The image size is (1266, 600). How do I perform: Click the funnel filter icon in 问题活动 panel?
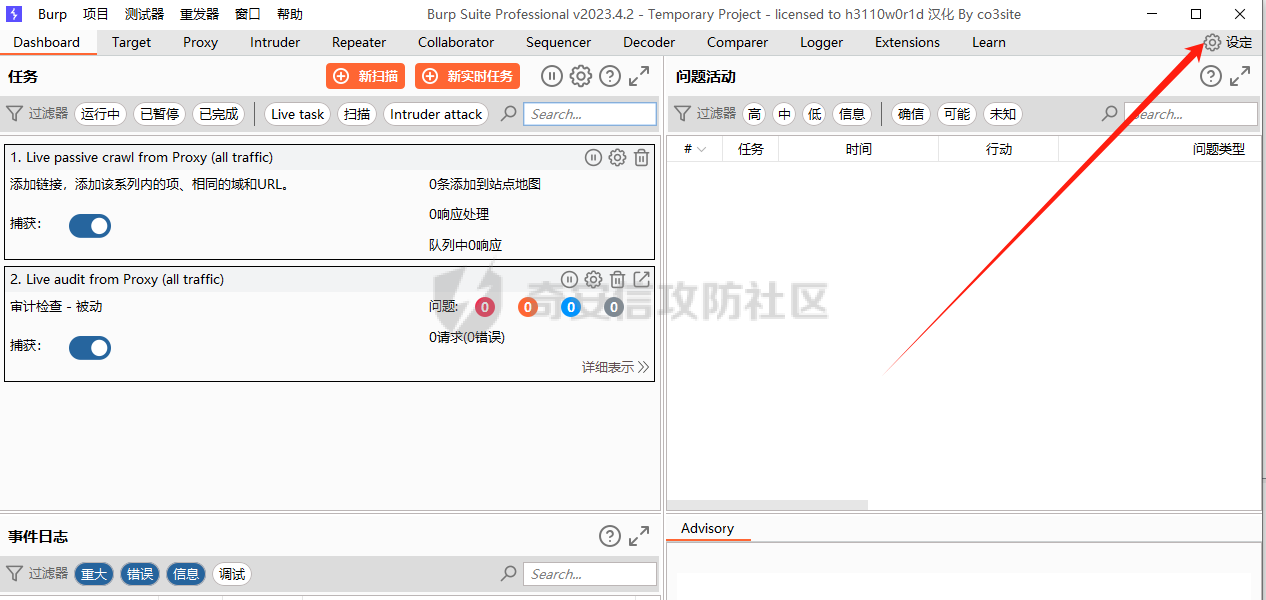click(x=682, y=114)
